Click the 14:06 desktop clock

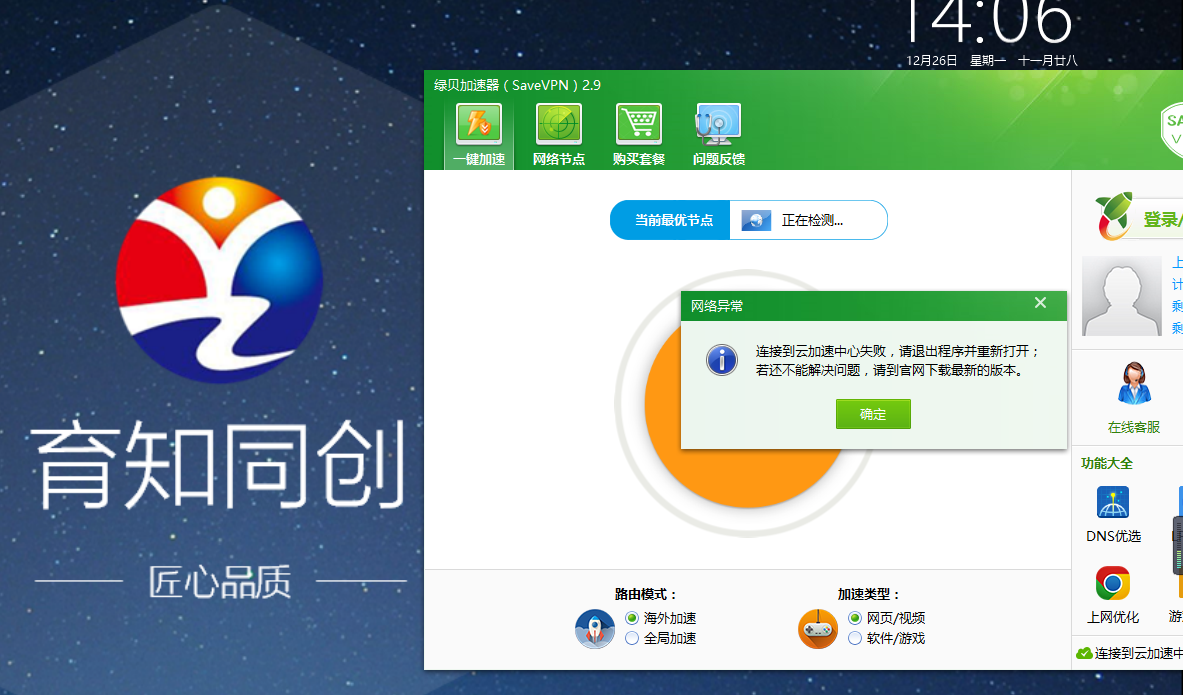(988, 21)
